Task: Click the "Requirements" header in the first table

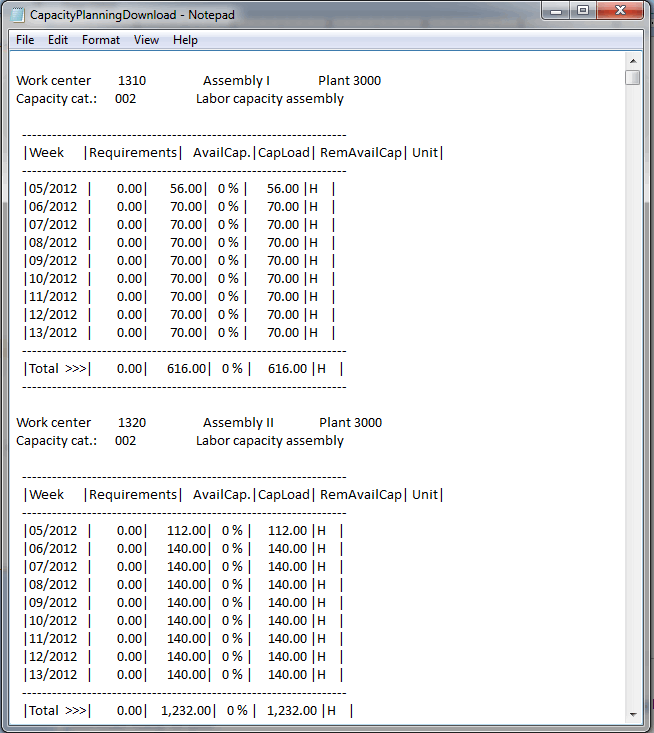Action: [x=132, y=153]
